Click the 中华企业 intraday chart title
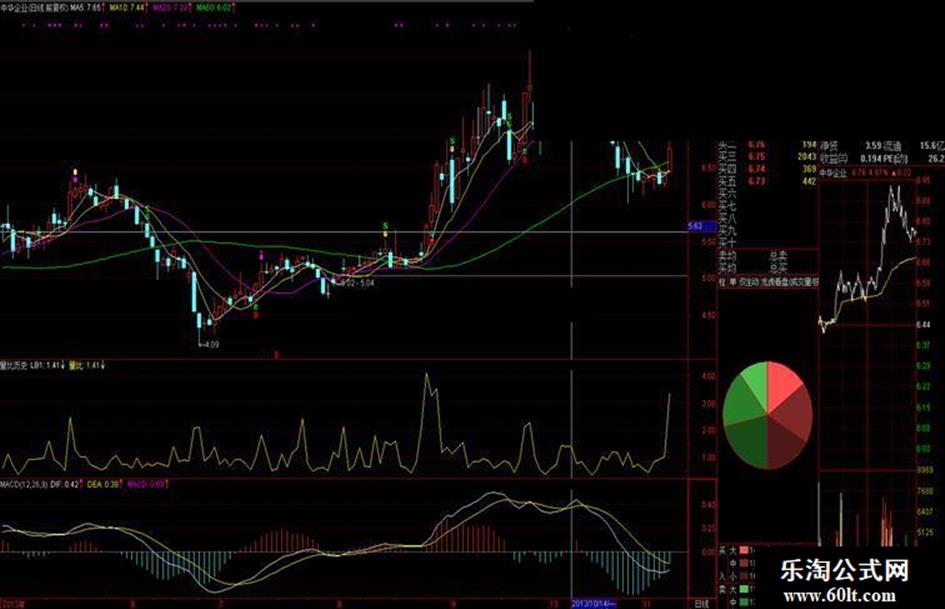 click(834, 174)
